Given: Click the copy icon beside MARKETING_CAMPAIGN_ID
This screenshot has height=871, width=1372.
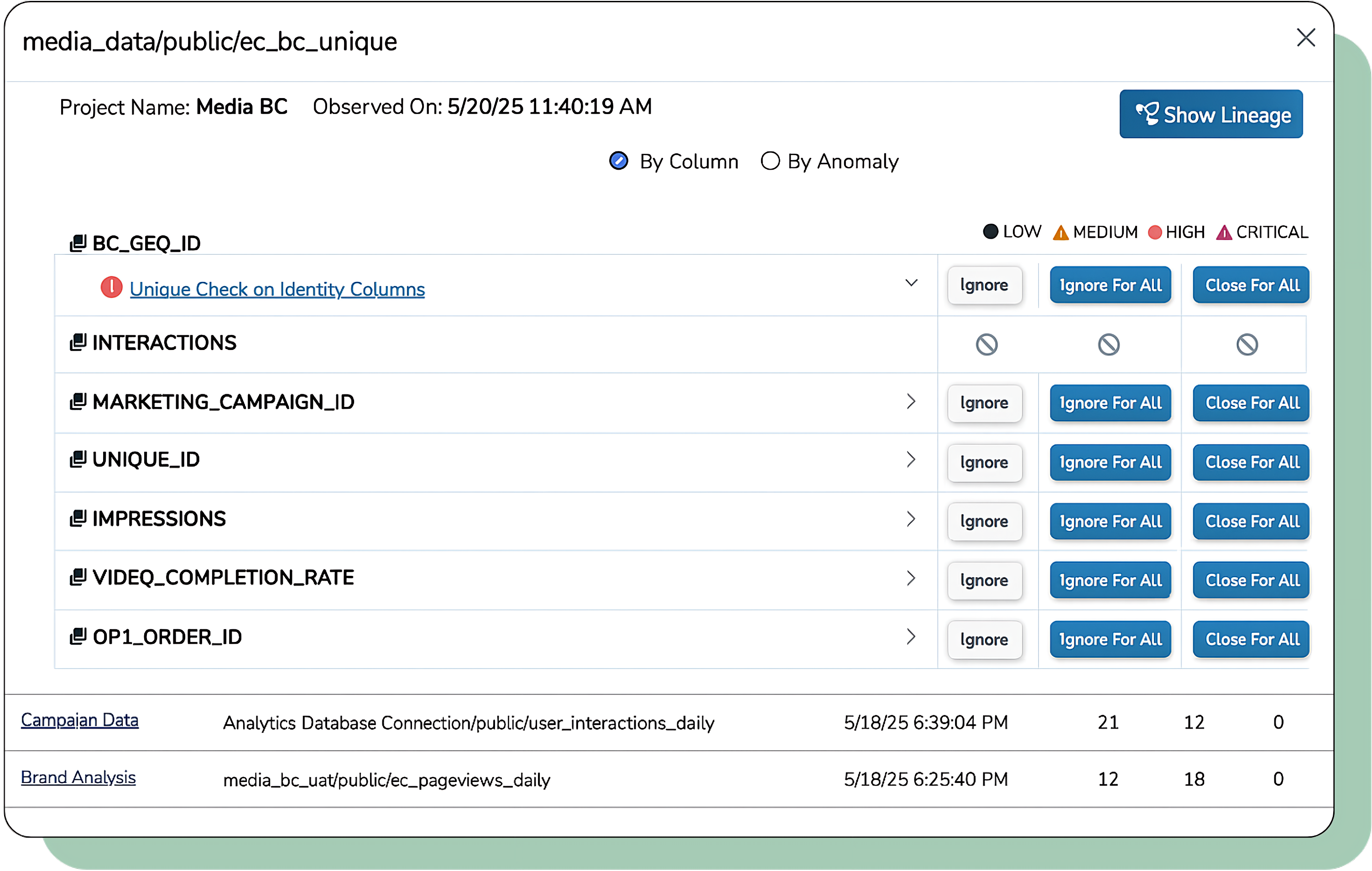Looking at the screenshot, I should tap(78, 402).
